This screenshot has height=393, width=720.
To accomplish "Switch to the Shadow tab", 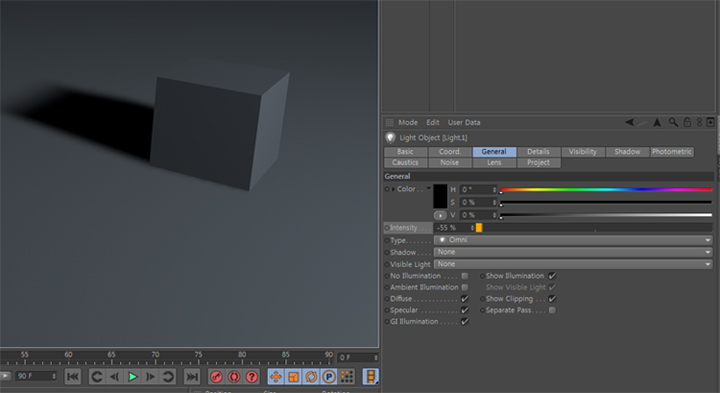I will pos(627,152).
